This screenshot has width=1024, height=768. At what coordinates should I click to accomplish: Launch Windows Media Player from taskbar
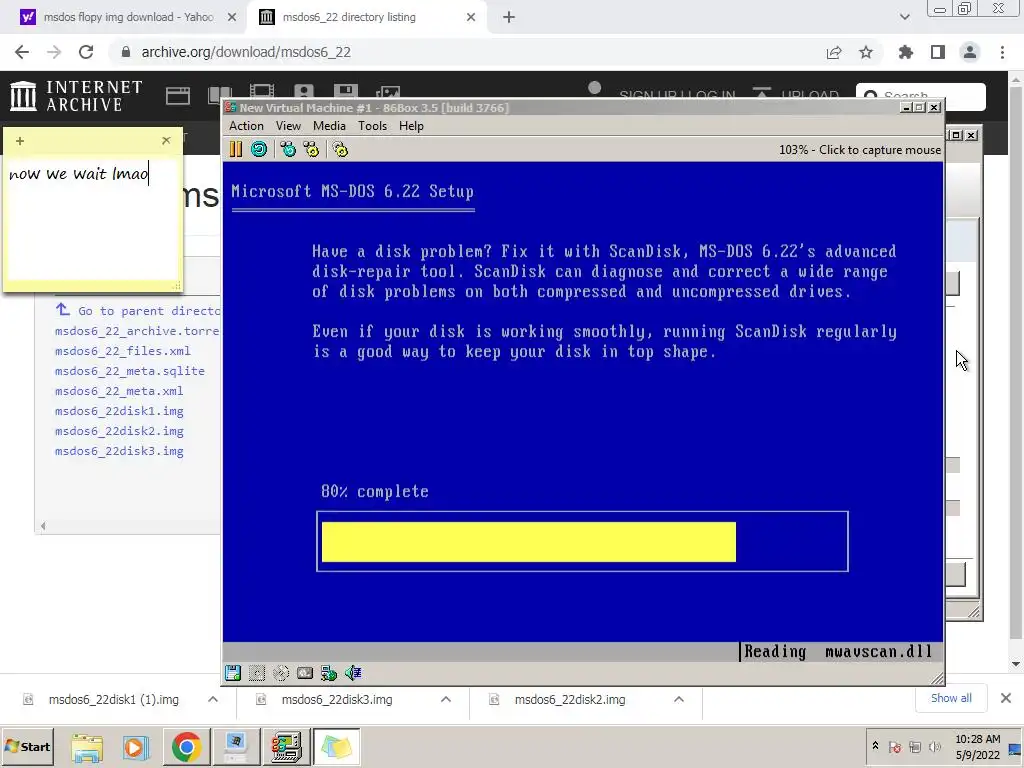pos(136,746)
